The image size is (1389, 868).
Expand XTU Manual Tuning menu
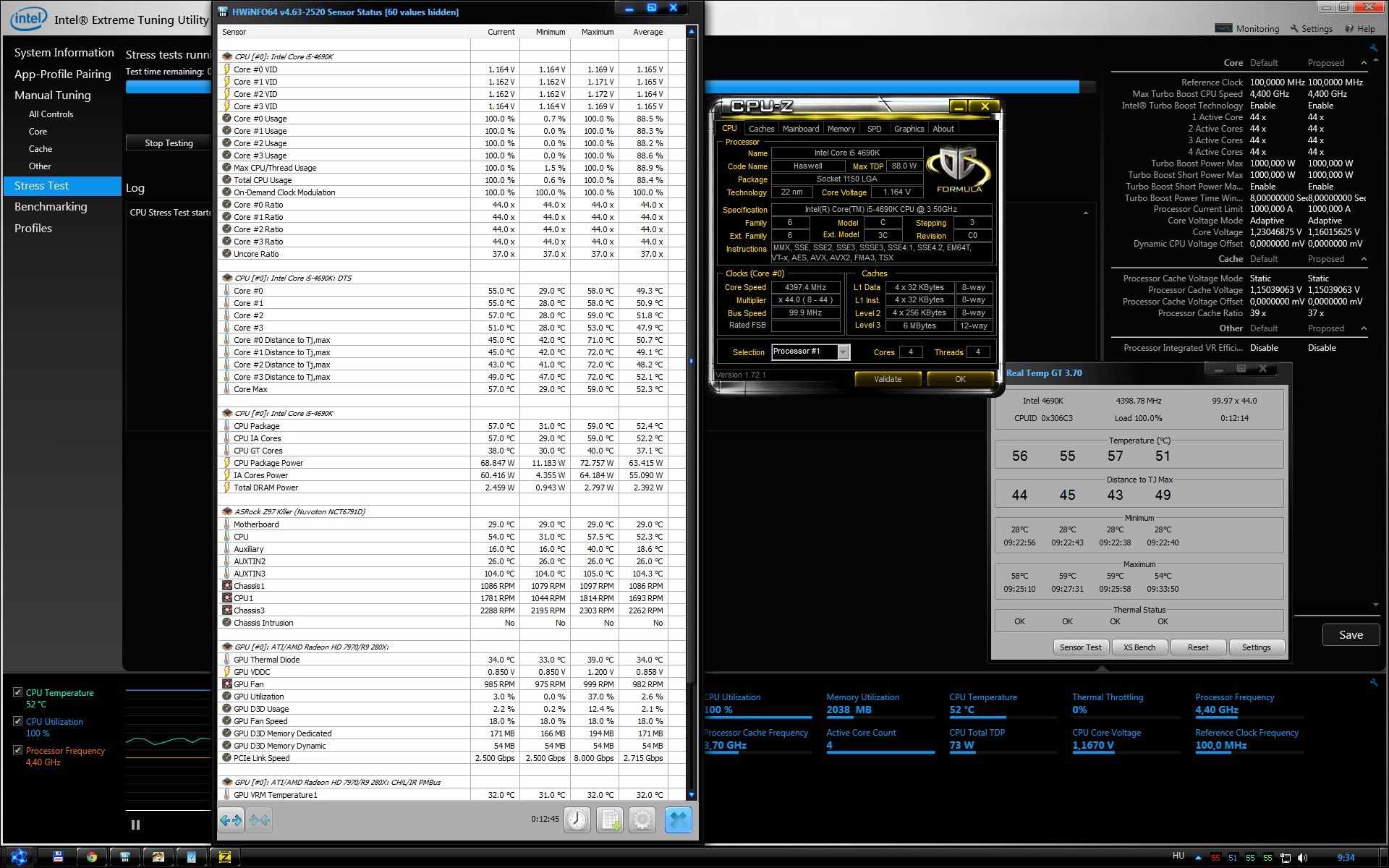coord(53,95)
